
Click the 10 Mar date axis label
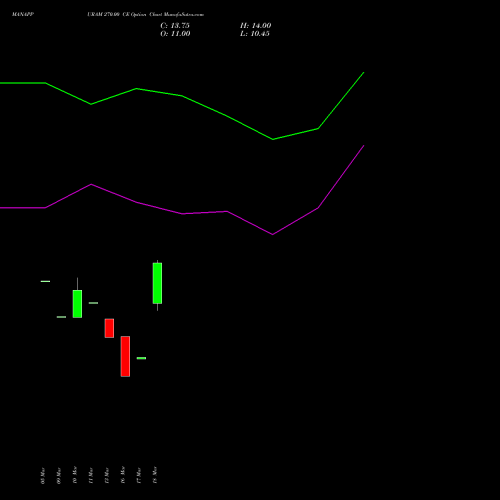[75, 475]
